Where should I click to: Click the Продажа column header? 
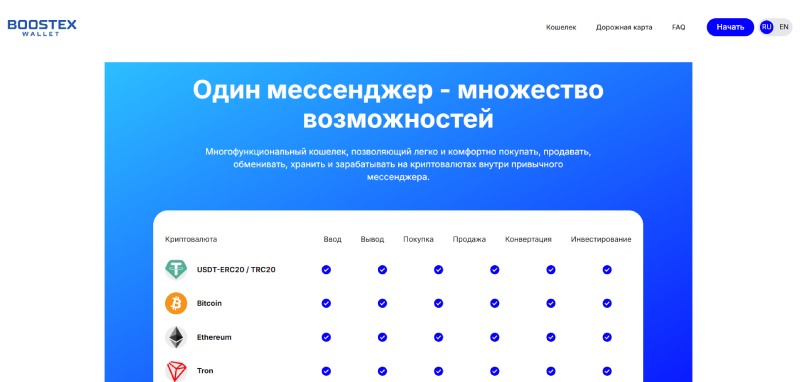click(x=469, y=239)
